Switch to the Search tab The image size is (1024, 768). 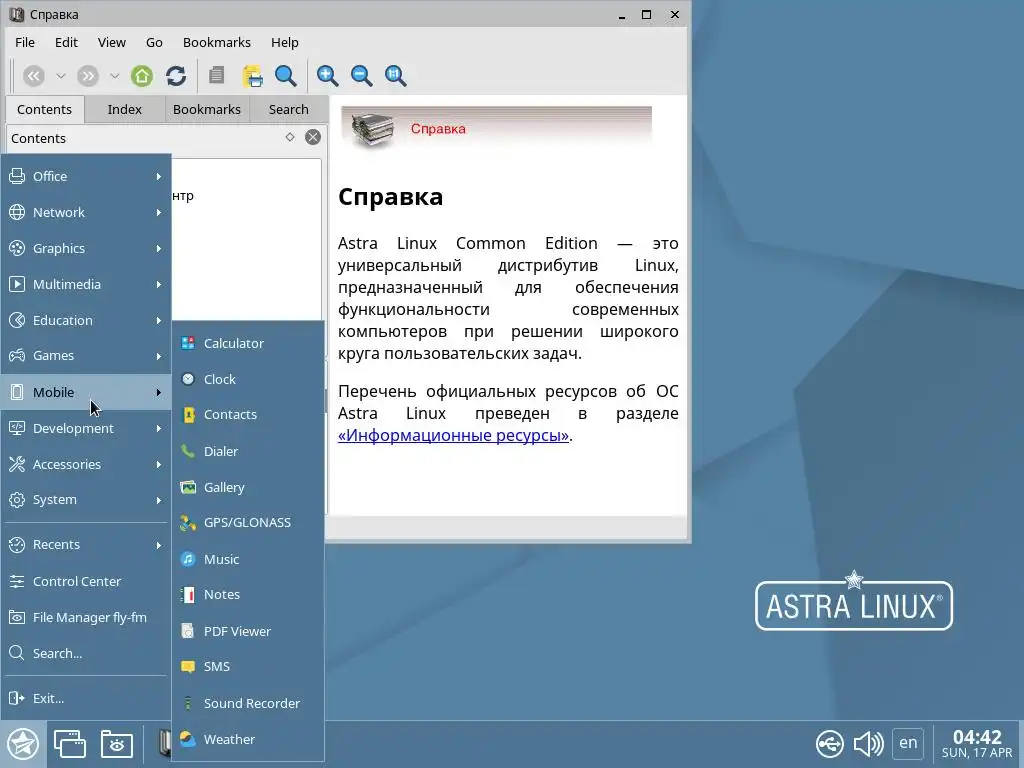[x=289, y=110]
